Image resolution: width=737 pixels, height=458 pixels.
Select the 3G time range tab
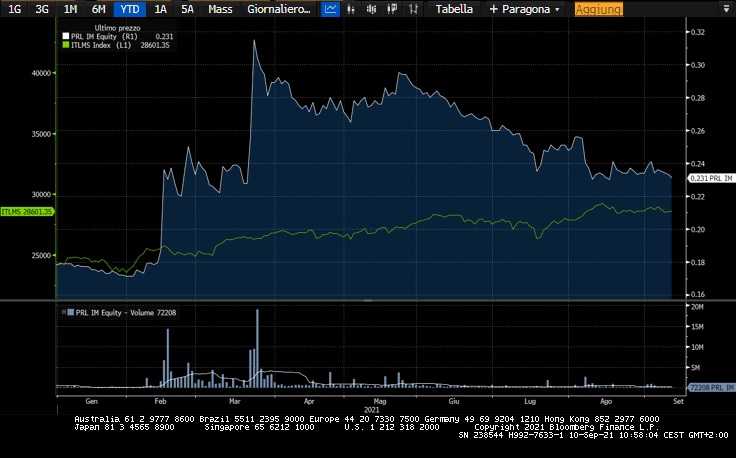pyautogui.click(x=42, y=9)
